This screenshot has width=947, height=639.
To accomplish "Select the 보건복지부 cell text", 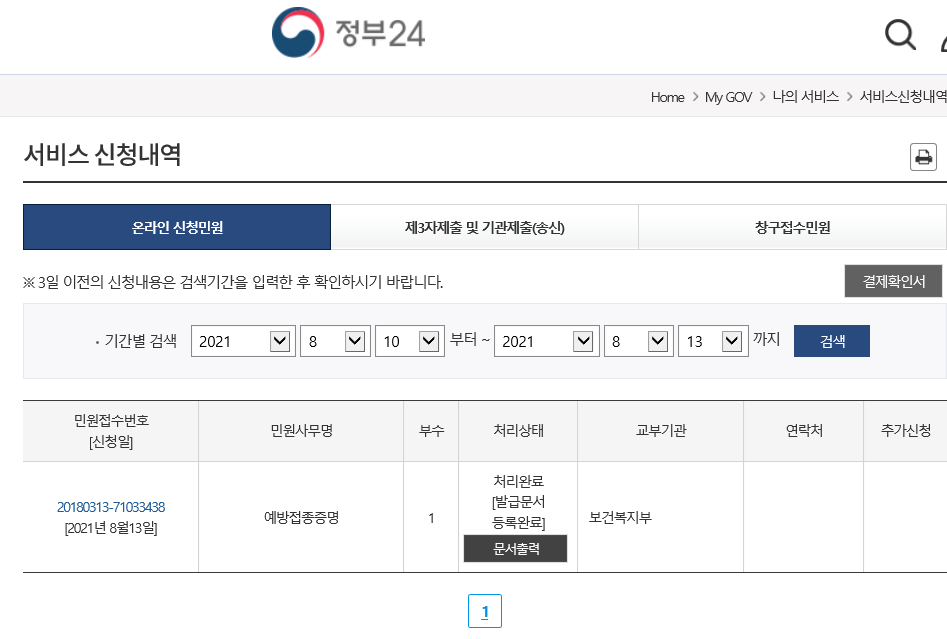I will click(620, 517).
